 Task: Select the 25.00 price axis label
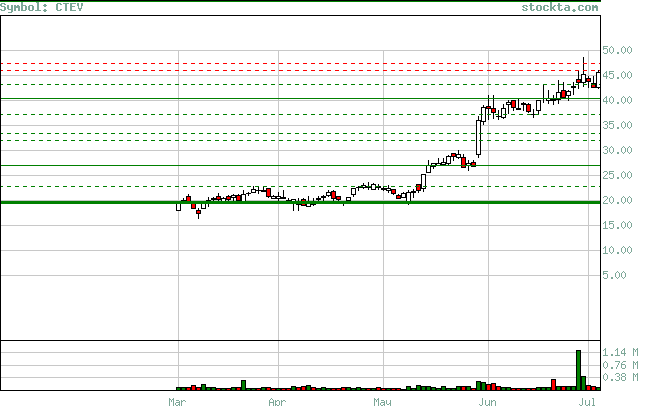tap(617, 175)
